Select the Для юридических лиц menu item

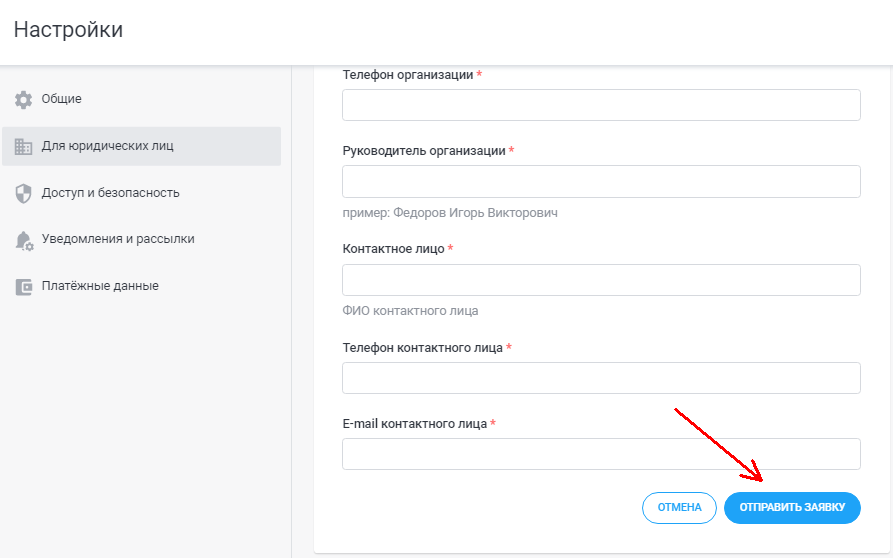[x=108, y=146]
